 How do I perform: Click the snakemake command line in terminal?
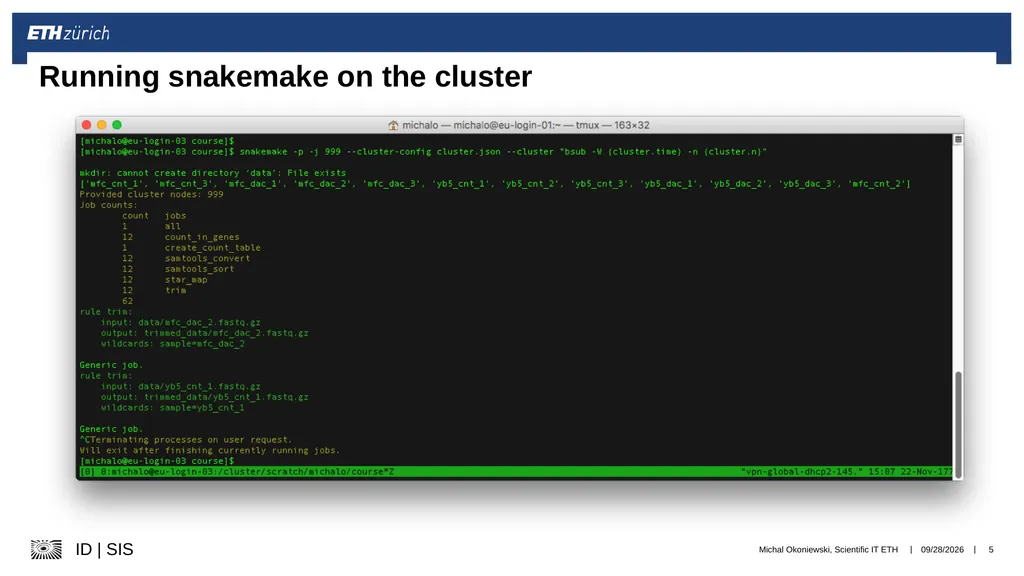[423, 152]
